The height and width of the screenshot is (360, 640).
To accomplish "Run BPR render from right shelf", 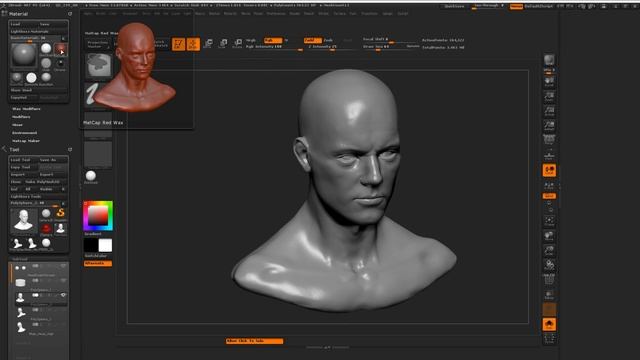I will pyautogui.click(x=549, y=60).
